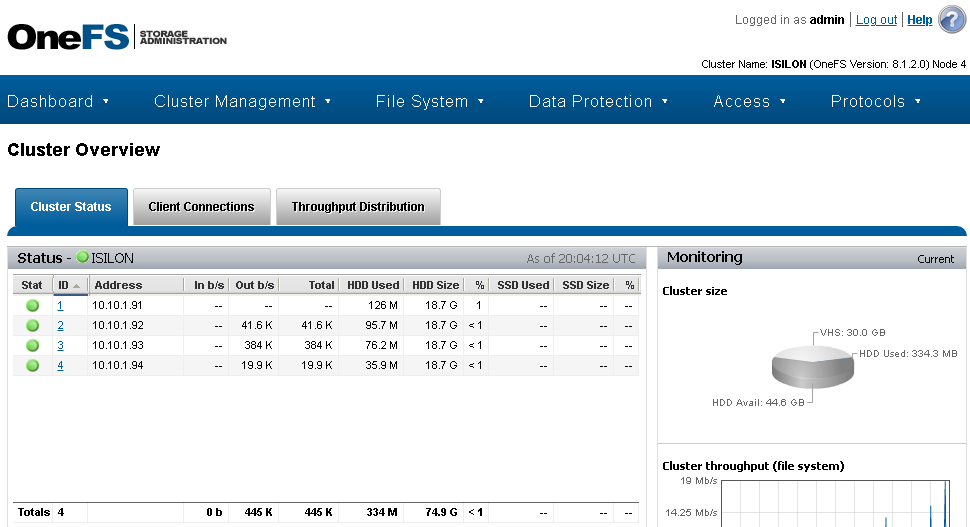Screen dimensions: 970x527
Task: Switch to the Client Connections tab
Action: (x=202, y=207)
